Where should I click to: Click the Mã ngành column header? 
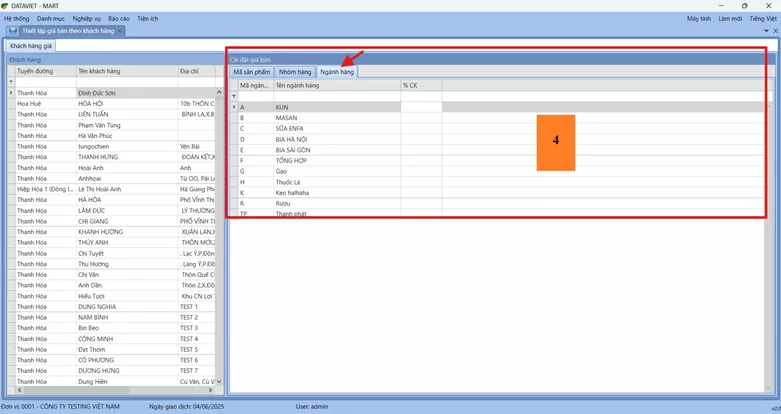click(x=256, y=86)
